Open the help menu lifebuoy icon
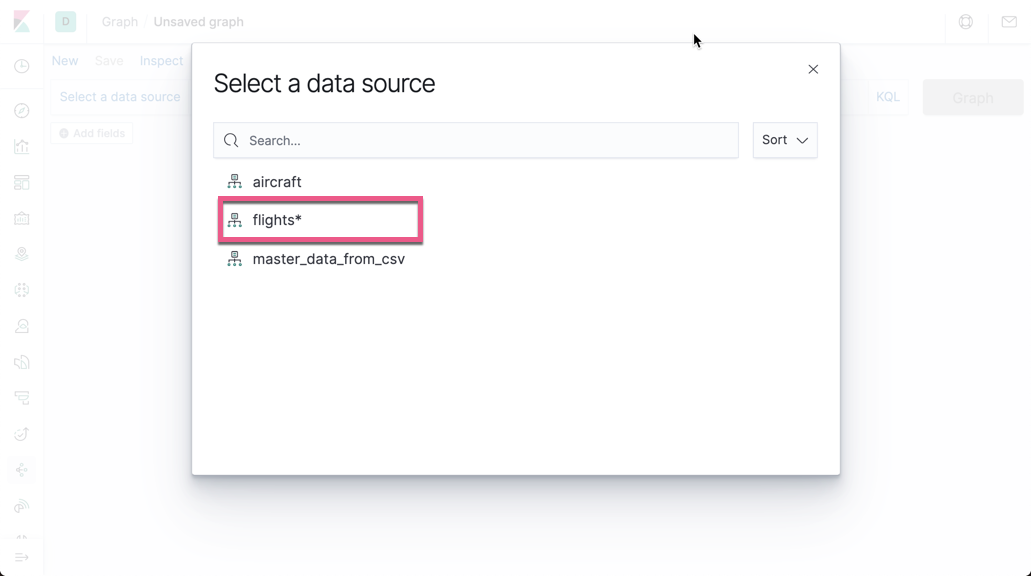Screen dimensions: 1031x576 point(966,21)
